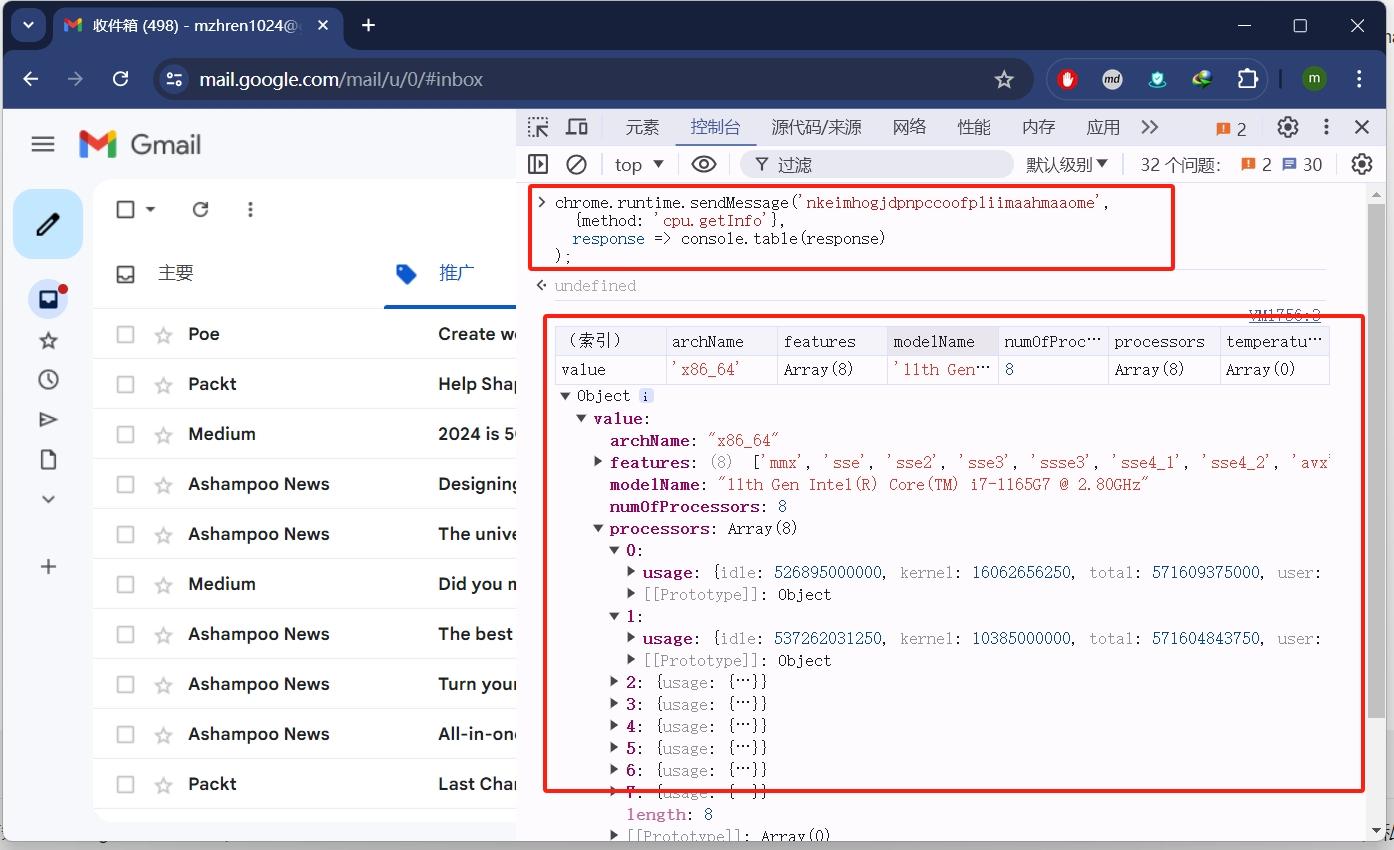
Task: Open Gmail toolbar more options dots
Action: coord(250,209)
